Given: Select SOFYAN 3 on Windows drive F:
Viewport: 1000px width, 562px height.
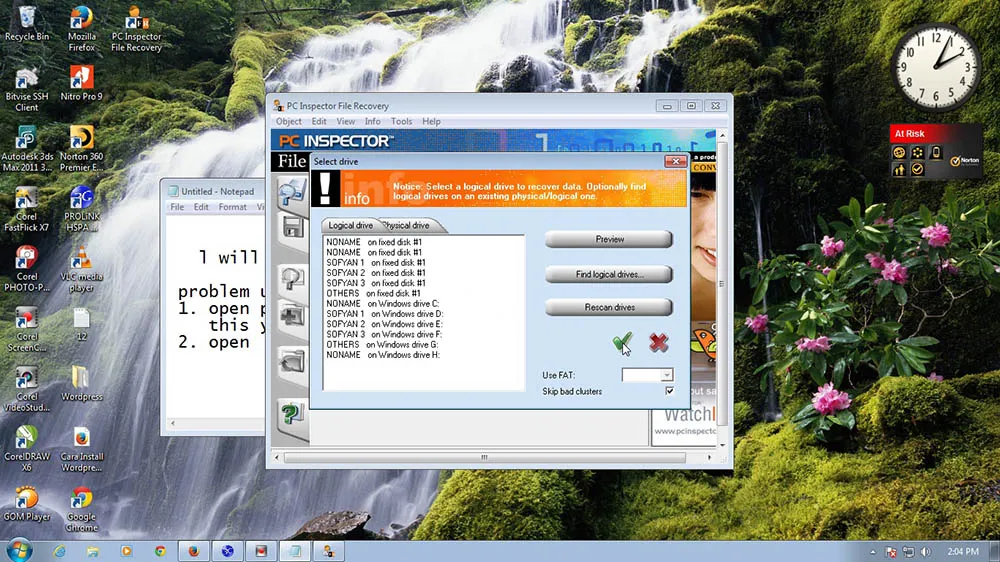Looking at the screenshot, I should 384,334.
